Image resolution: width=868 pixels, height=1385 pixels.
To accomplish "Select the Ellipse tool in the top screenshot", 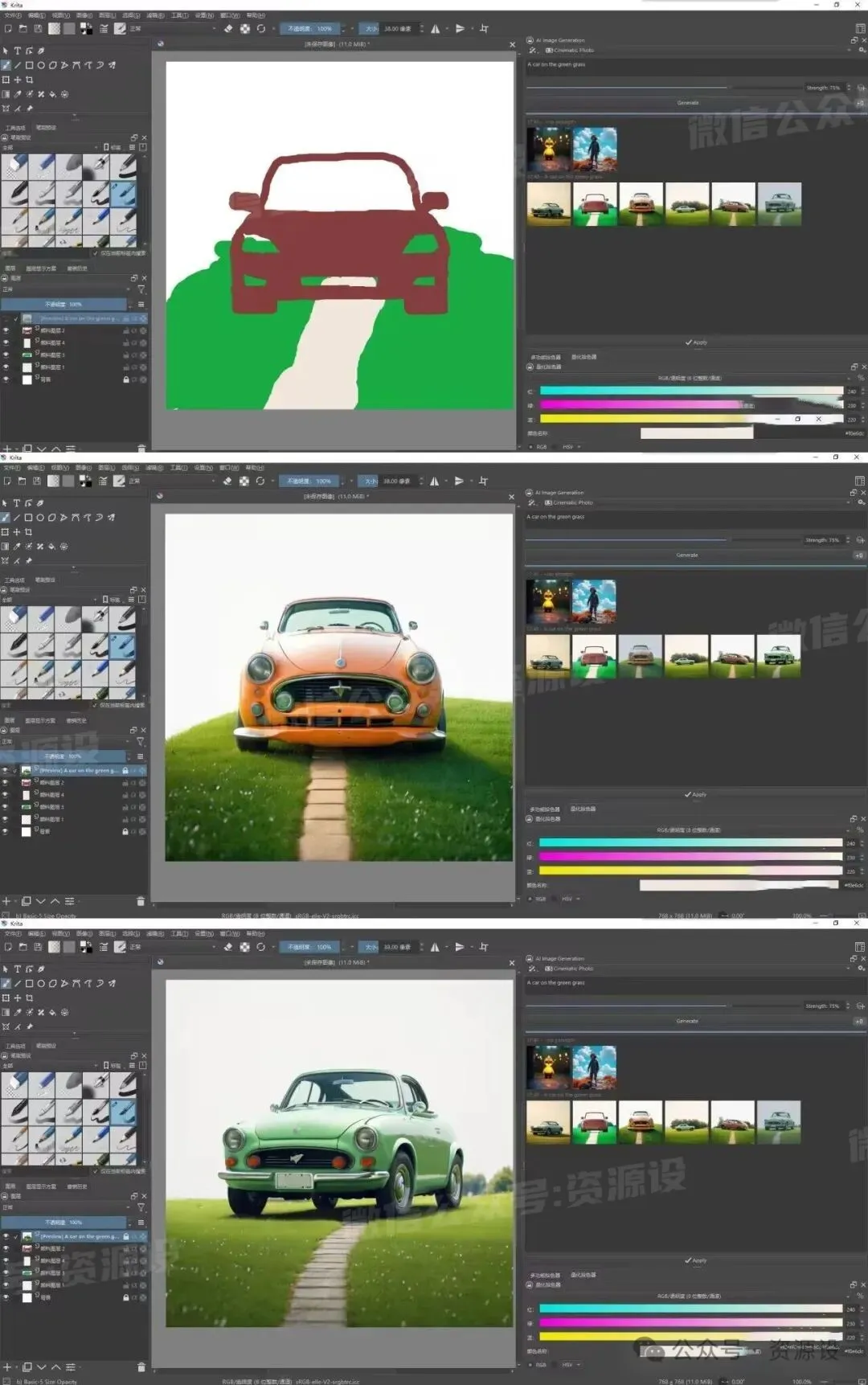I will (41, 65).
